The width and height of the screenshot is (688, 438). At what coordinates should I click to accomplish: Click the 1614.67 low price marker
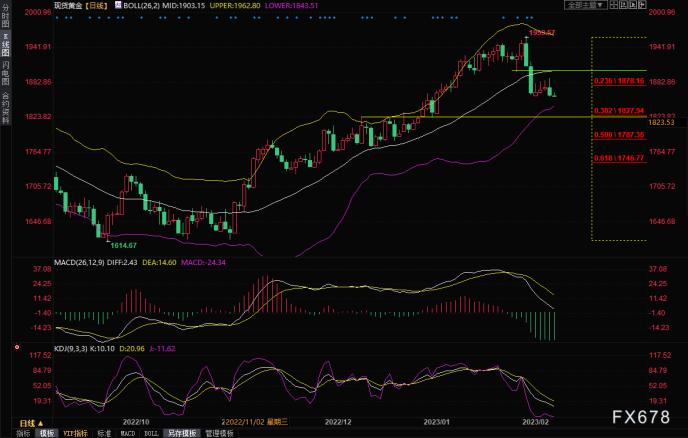pyautogui.click(x=123, y=245)
